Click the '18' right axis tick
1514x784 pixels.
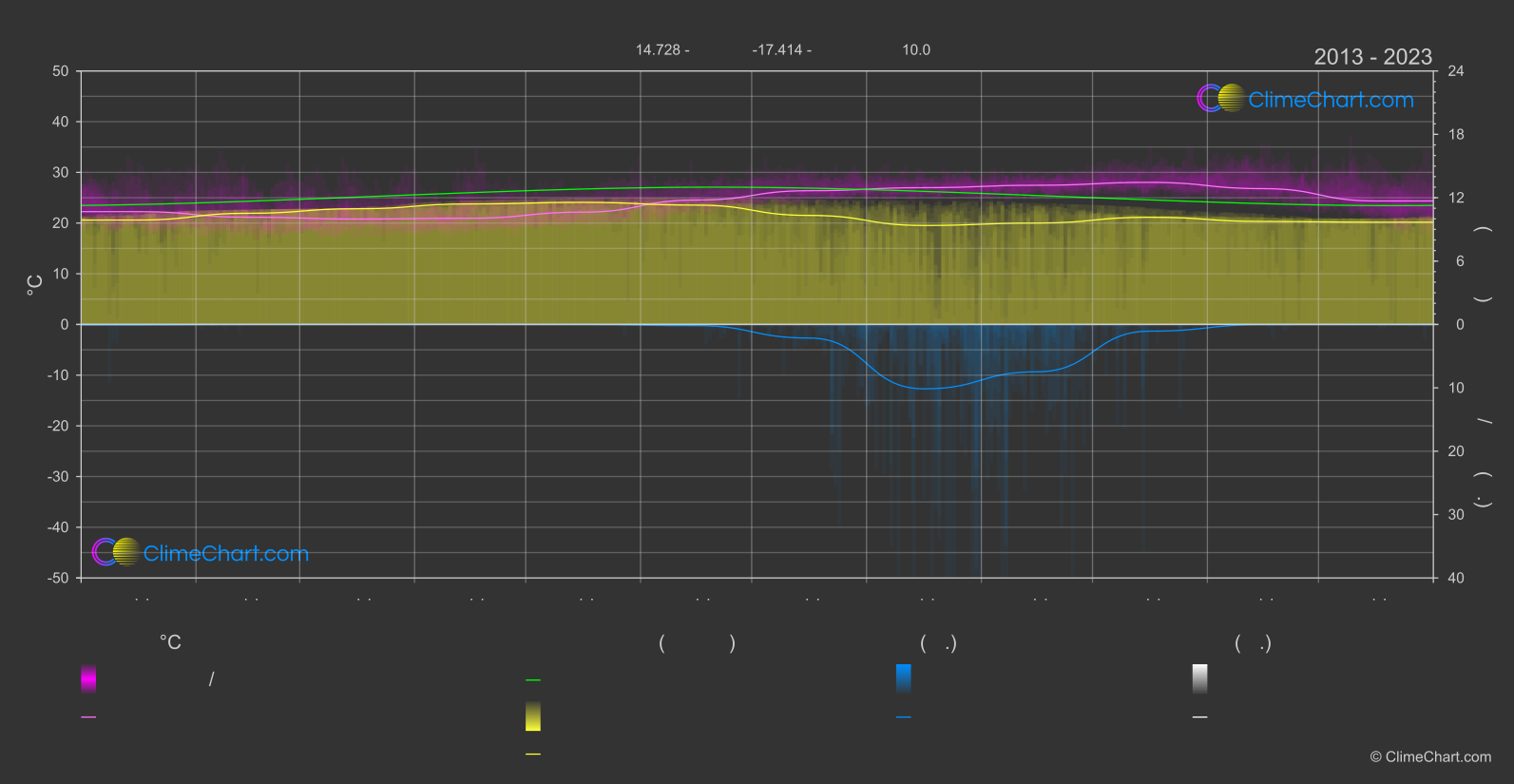(1456, 135)
